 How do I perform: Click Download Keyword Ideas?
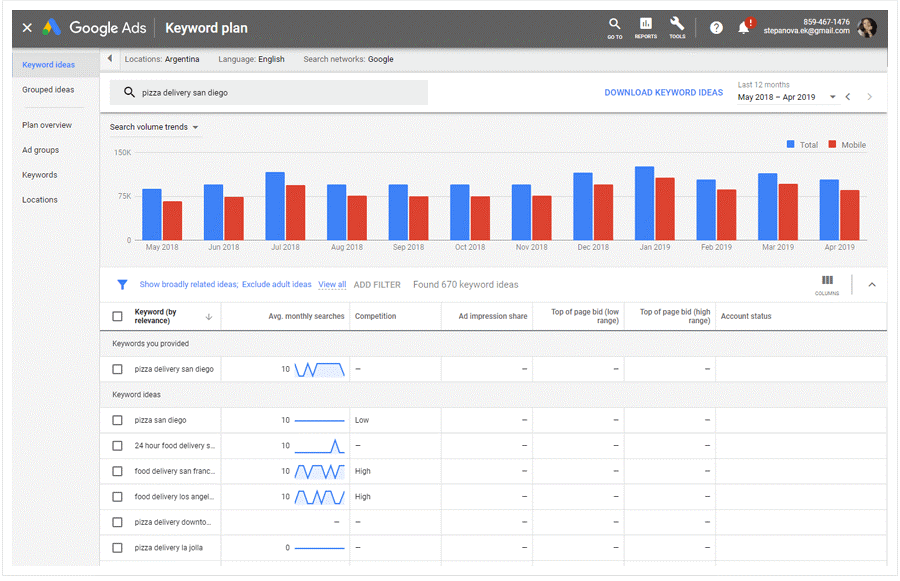point(663,93)
